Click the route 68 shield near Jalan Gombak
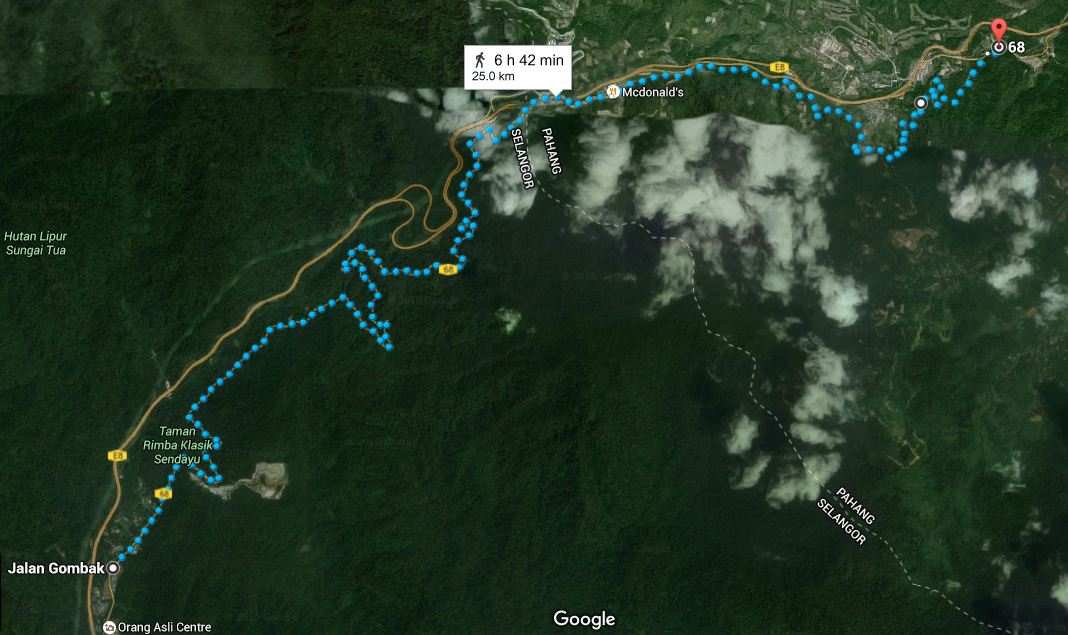This screenshot has height=635, width=1068. pos(163,493)
